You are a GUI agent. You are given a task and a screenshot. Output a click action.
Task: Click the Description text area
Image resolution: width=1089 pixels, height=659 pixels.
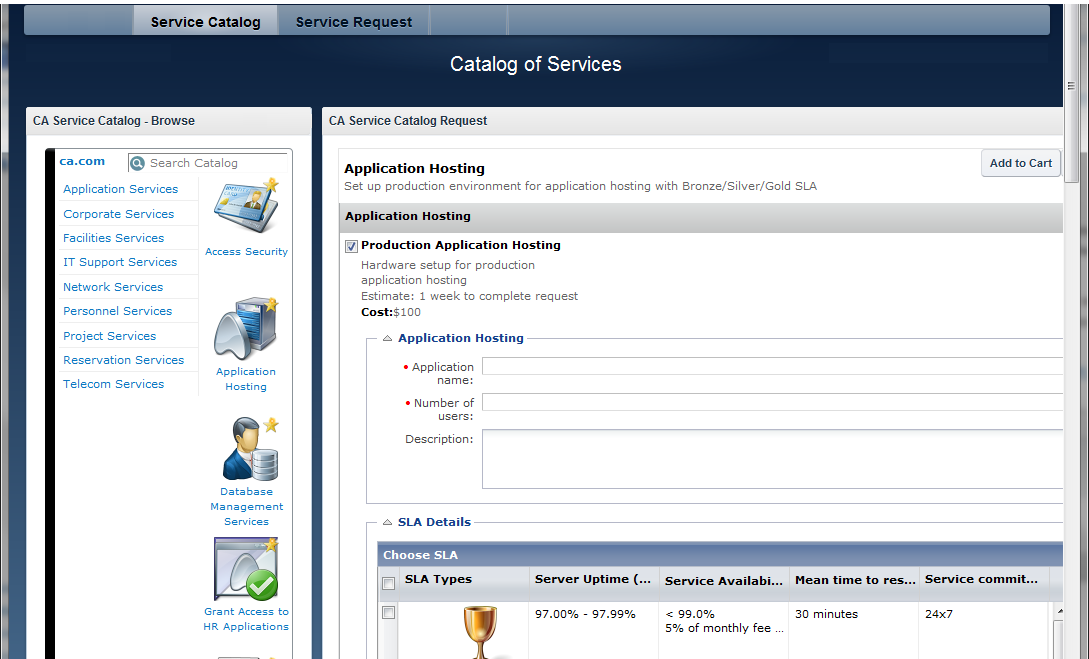coord(770,459)
